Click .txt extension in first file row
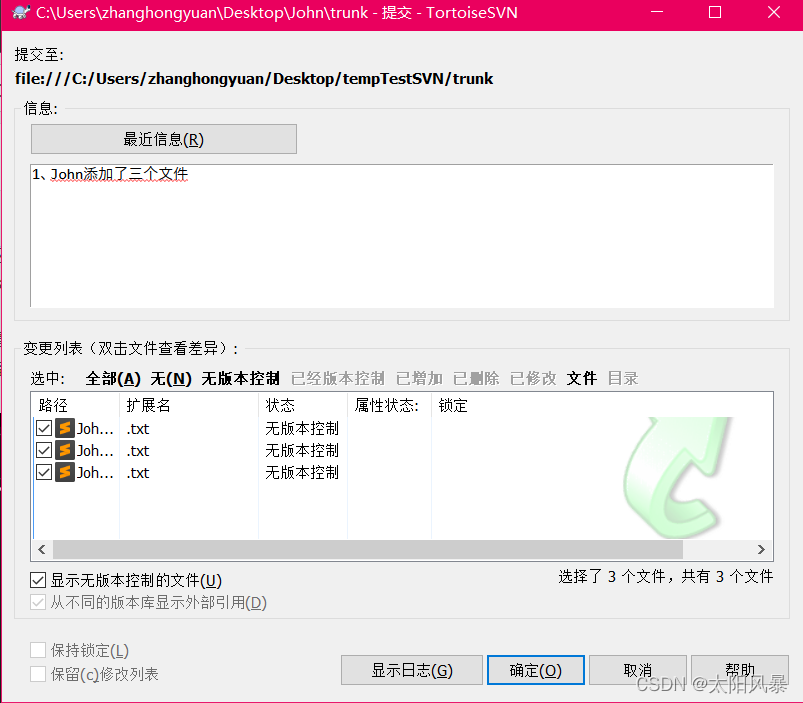The height and width of the screenshot is (703, 803). [138, 429]
